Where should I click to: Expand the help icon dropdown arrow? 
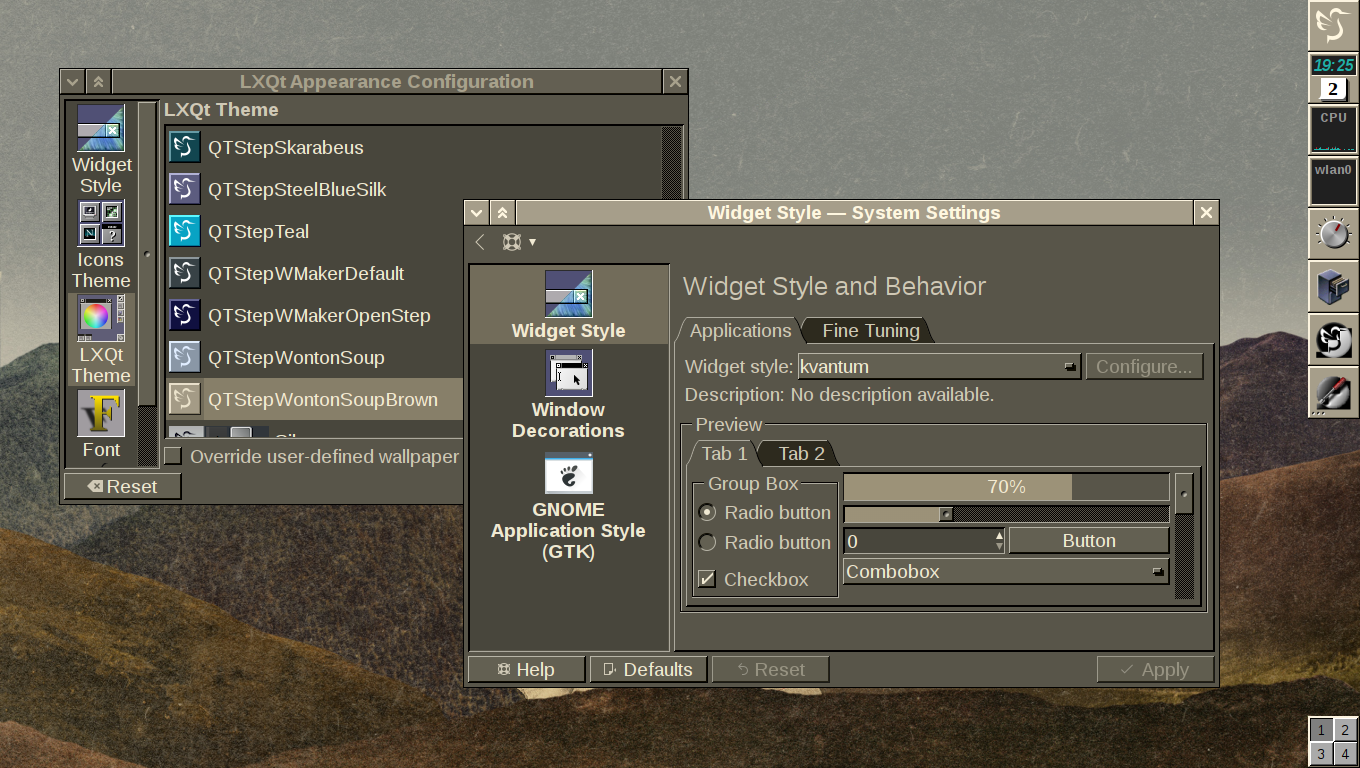pyautogui.click(x=532, y=242)
